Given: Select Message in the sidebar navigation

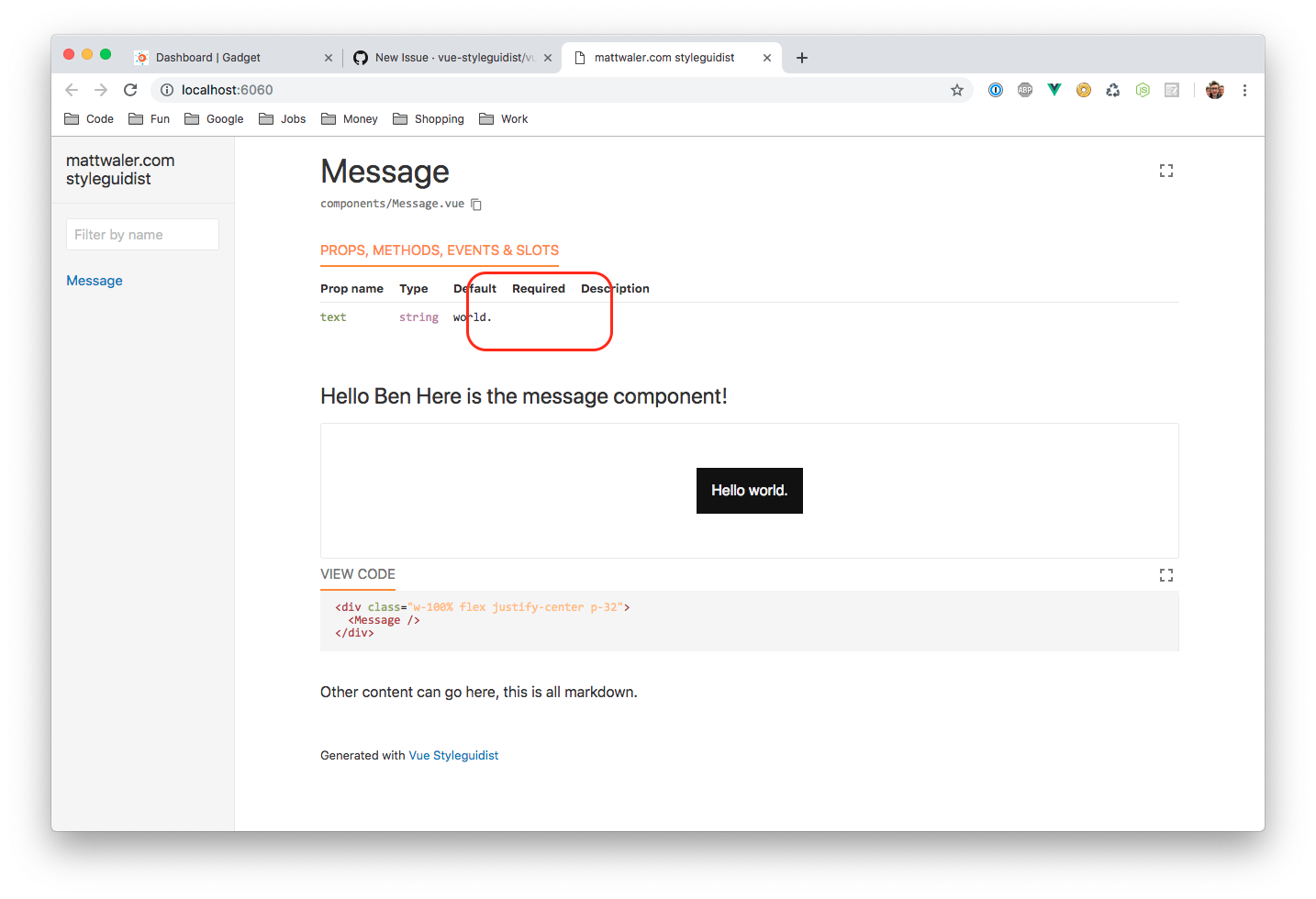Looking at the screenshot, I should 94,280.
